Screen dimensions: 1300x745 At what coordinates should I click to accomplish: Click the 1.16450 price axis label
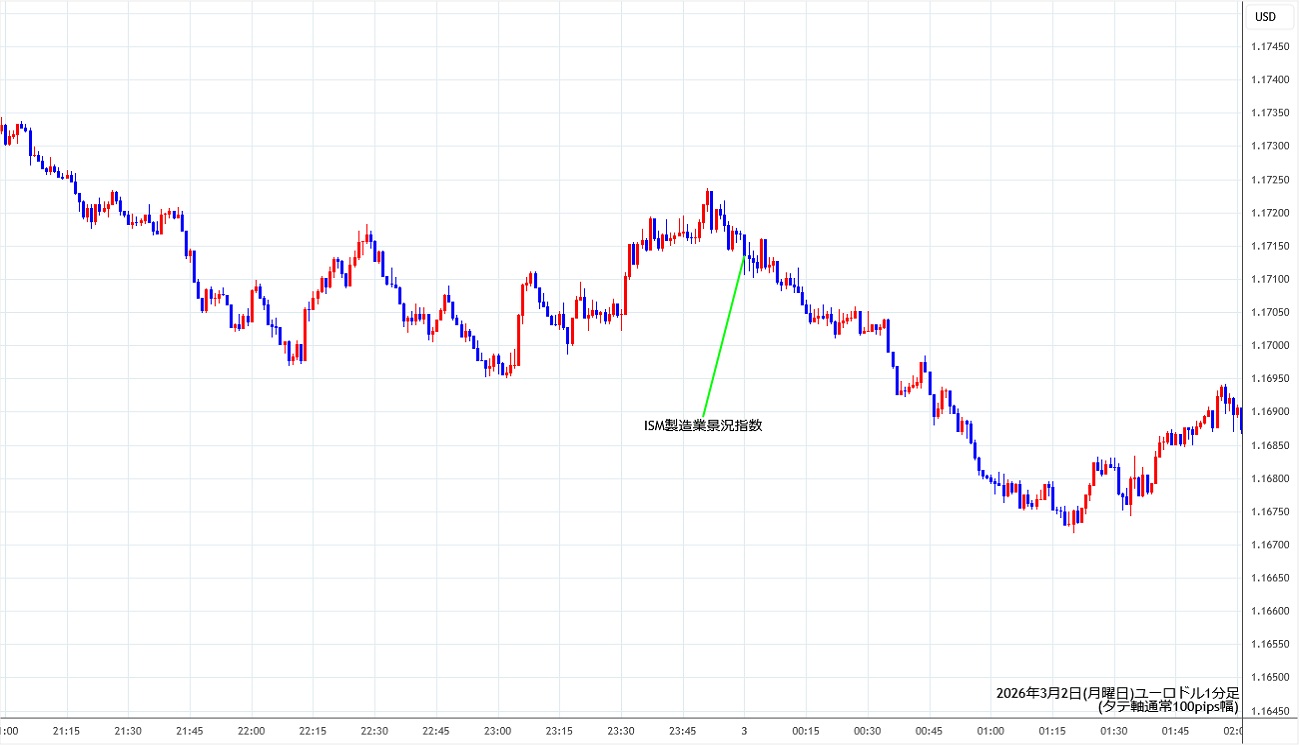(1271, 711)
